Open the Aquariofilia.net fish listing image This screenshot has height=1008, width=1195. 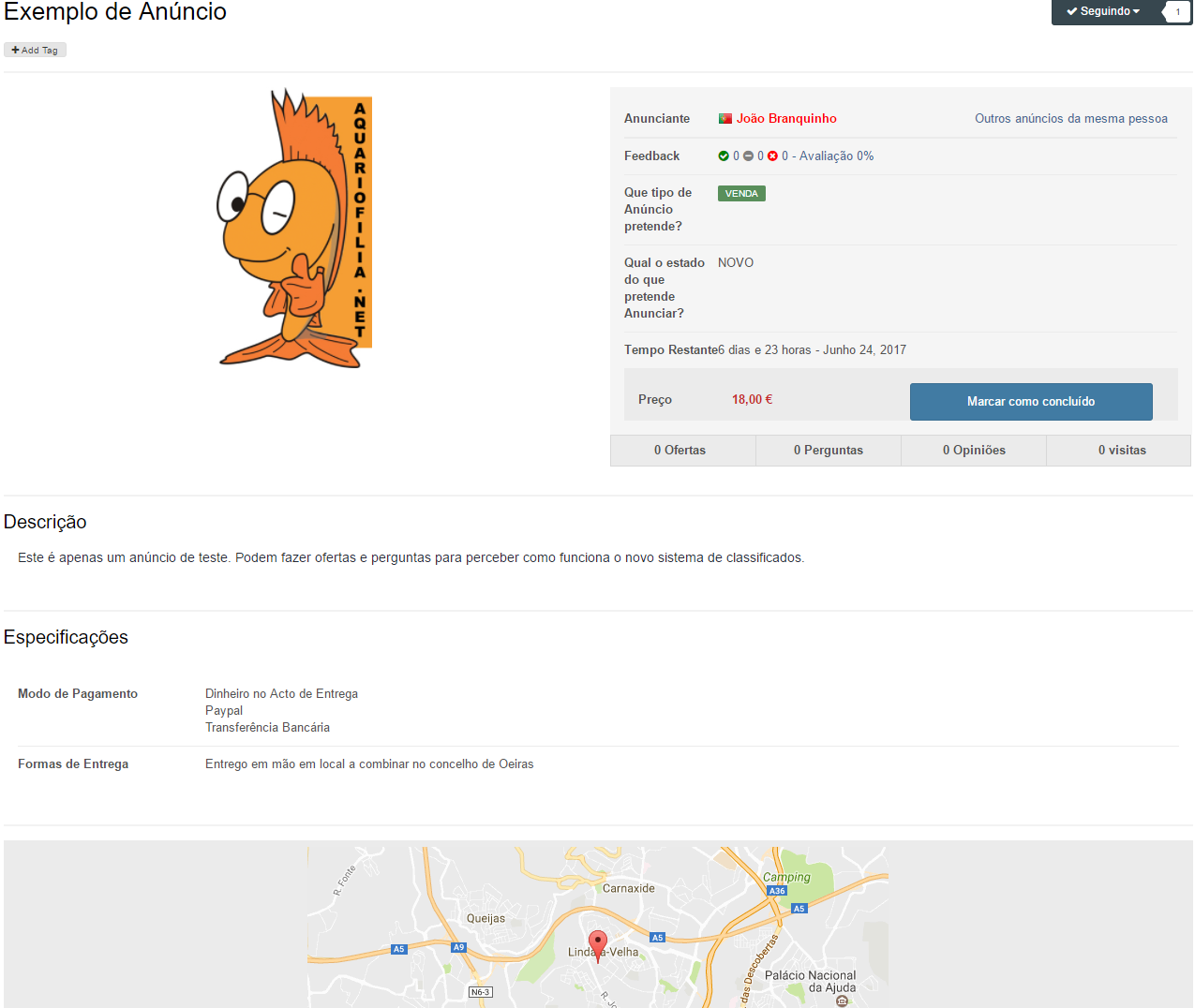pyautogui.click(x=295, y=228)
